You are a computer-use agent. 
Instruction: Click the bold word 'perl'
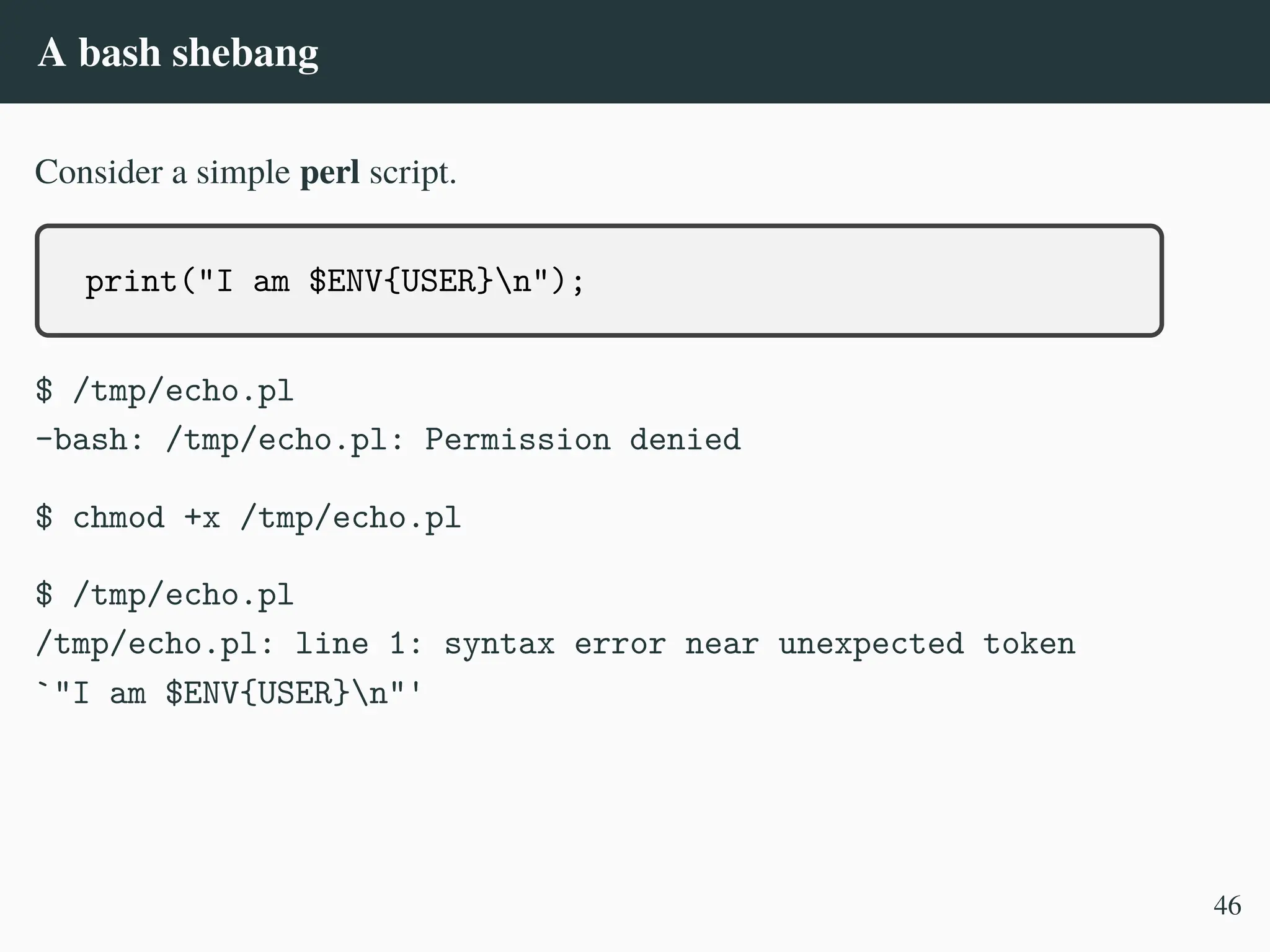329,172
